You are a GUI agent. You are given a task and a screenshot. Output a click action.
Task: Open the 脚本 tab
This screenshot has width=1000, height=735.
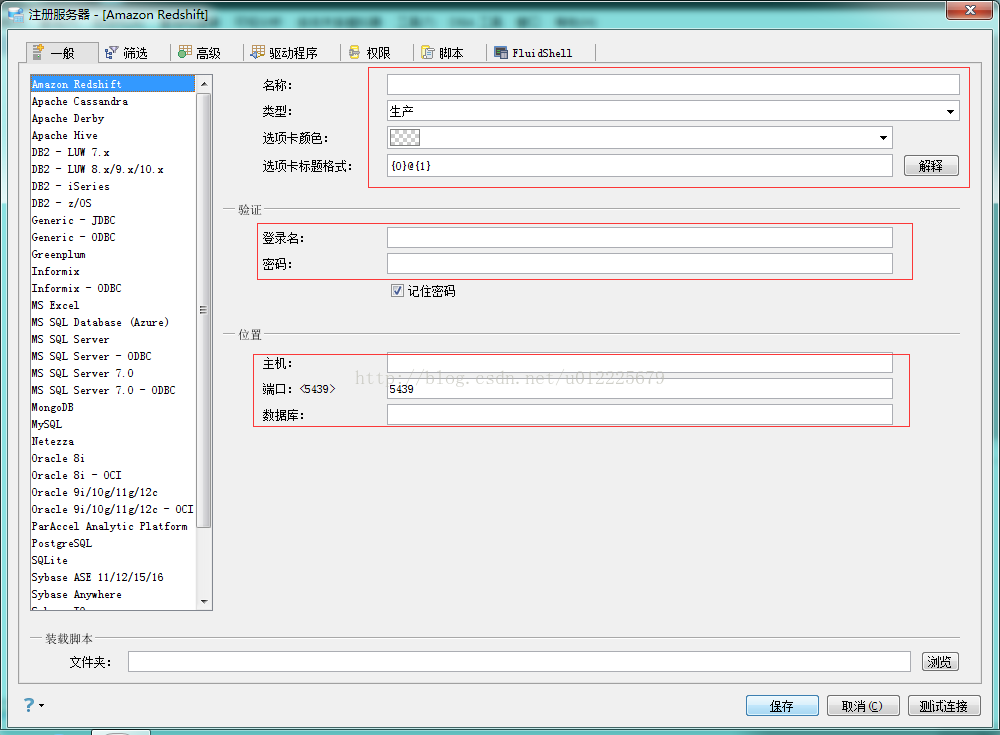(x=451, y=53)
